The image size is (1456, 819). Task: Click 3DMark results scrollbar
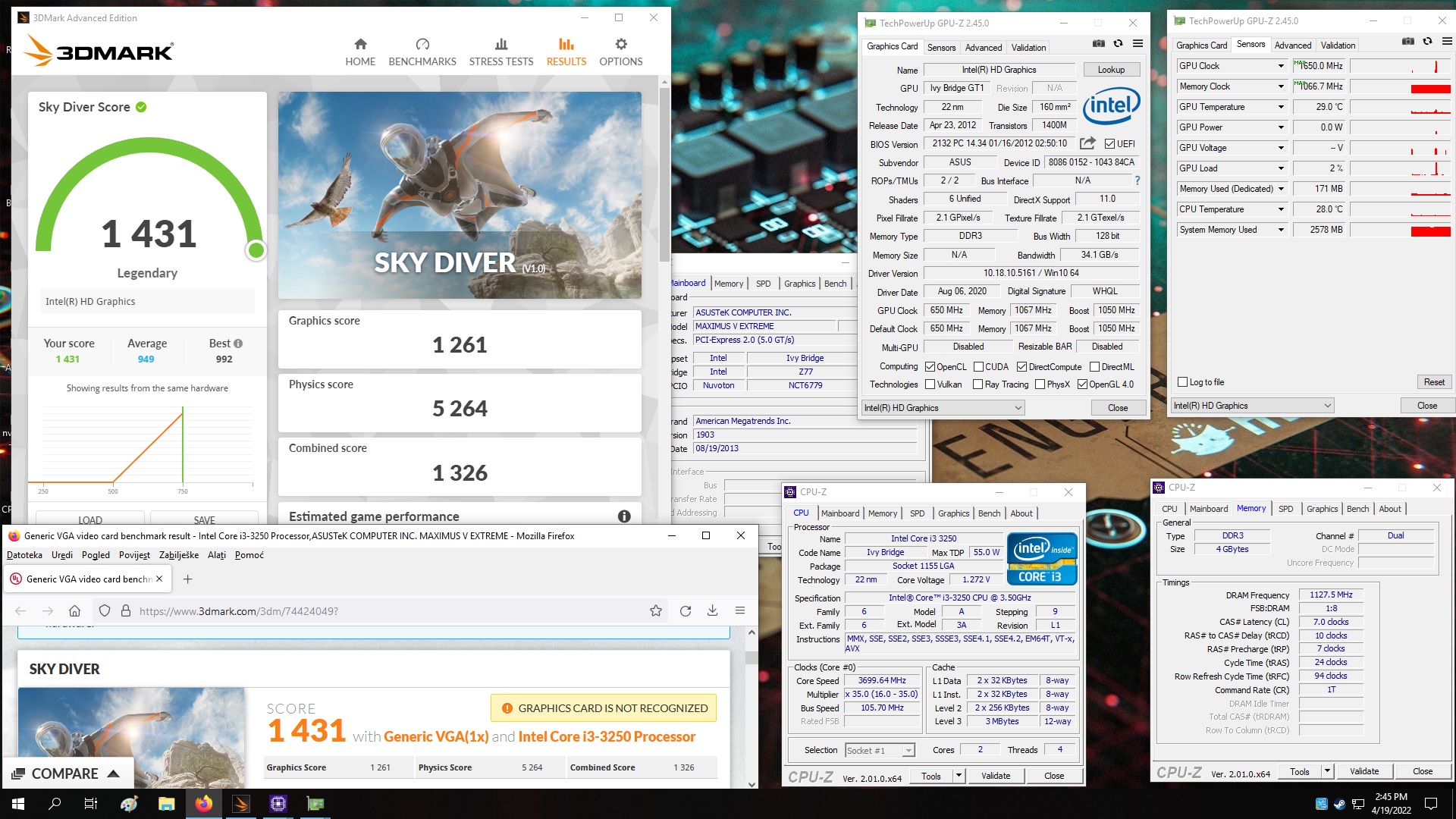point(664,174)
